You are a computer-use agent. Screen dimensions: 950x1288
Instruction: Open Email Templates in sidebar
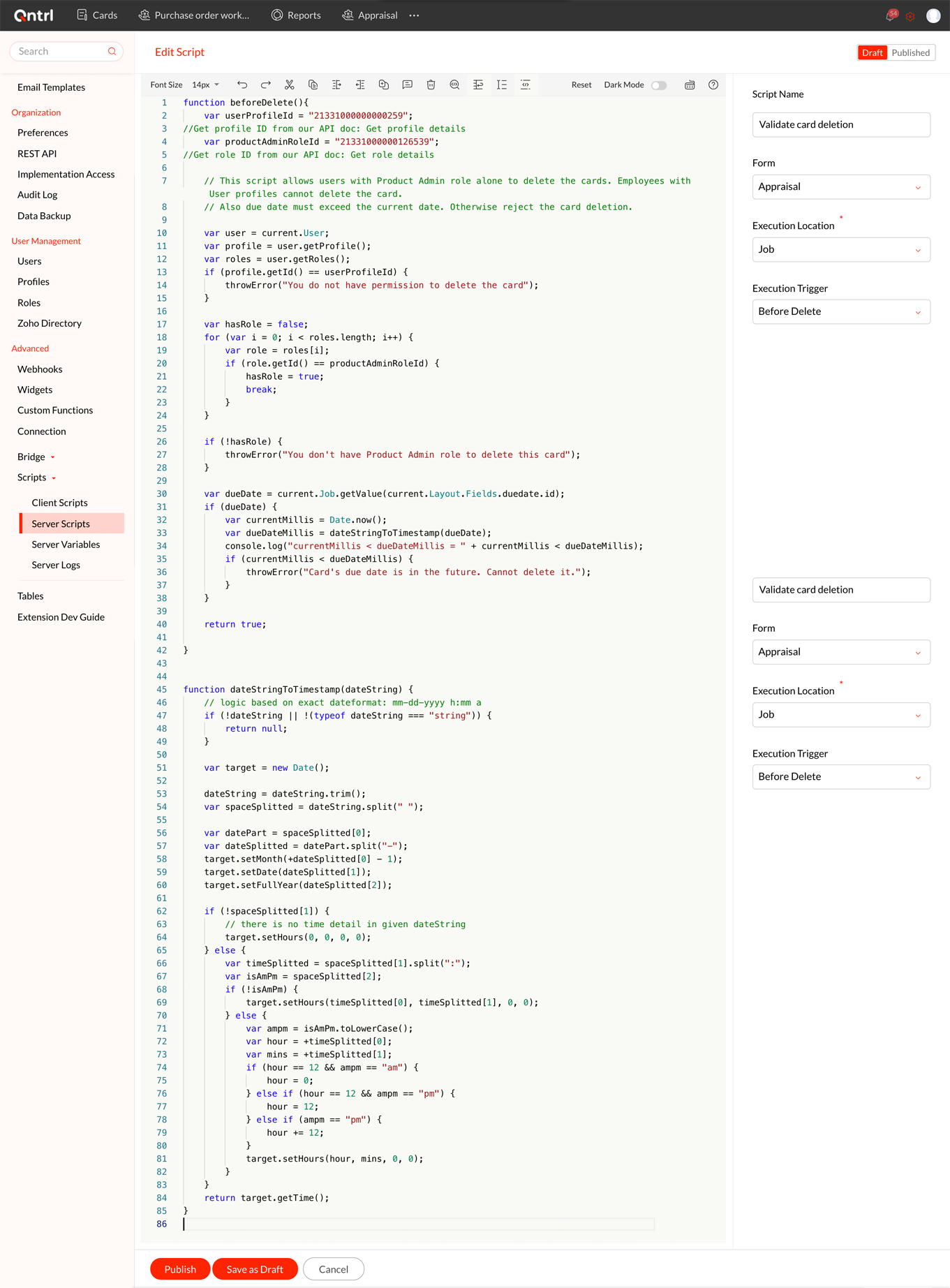click(x=51, y=87)
